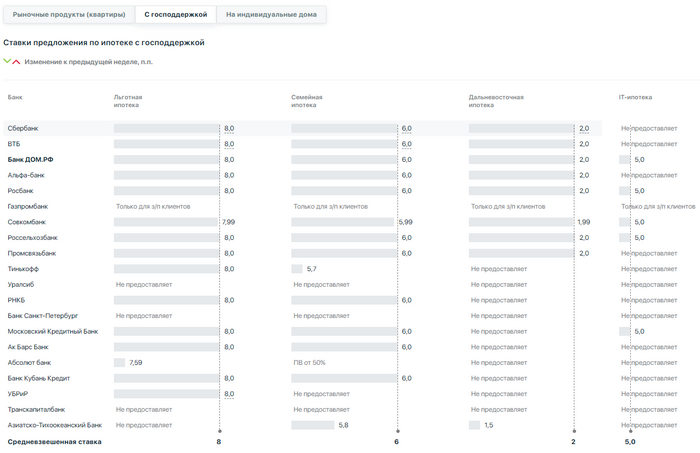
Task: Click Совкомбанк's 1,99 Far East rate
Action: coord(583,222)
